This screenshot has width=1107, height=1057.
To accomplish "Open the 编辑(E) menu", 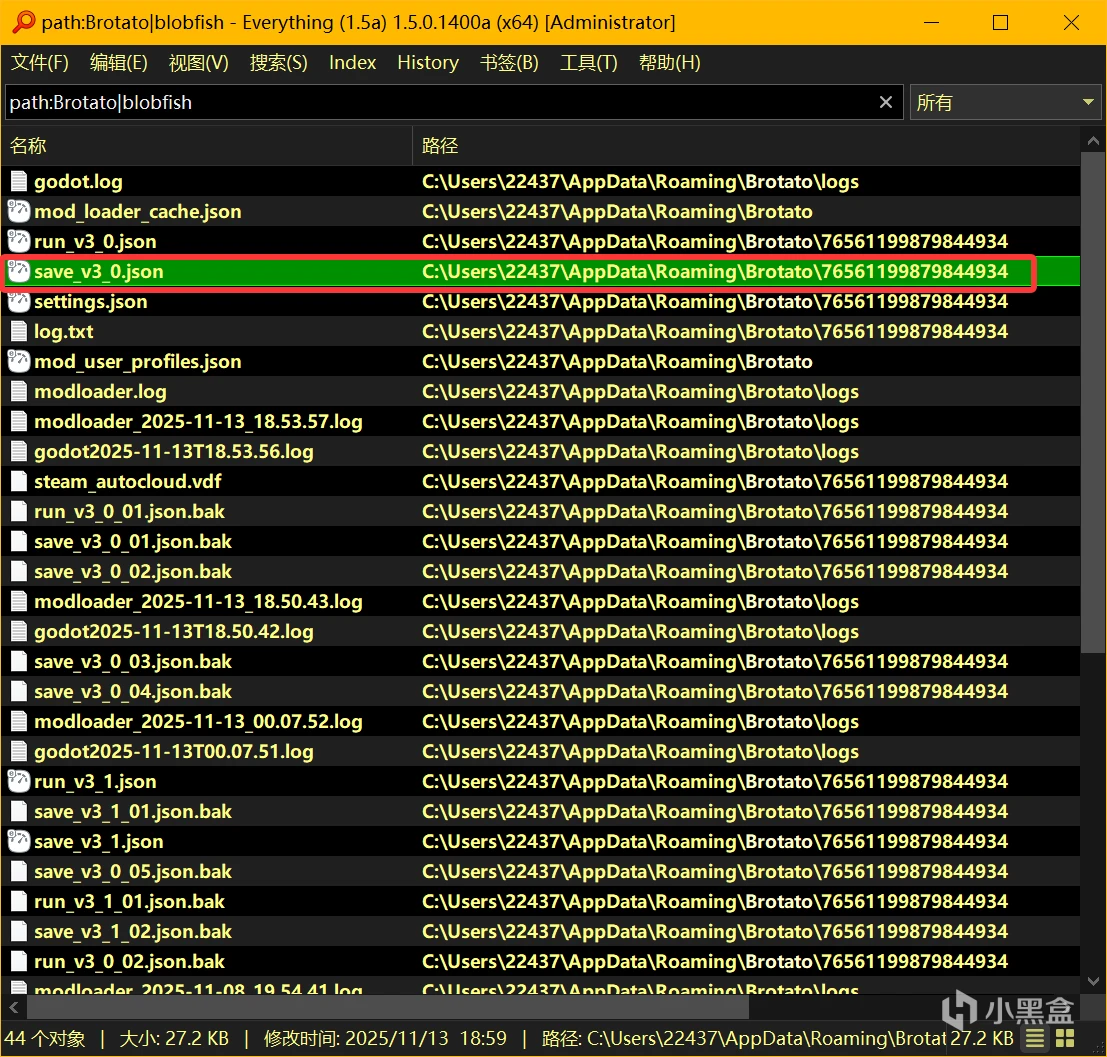I will click(119, 63).
